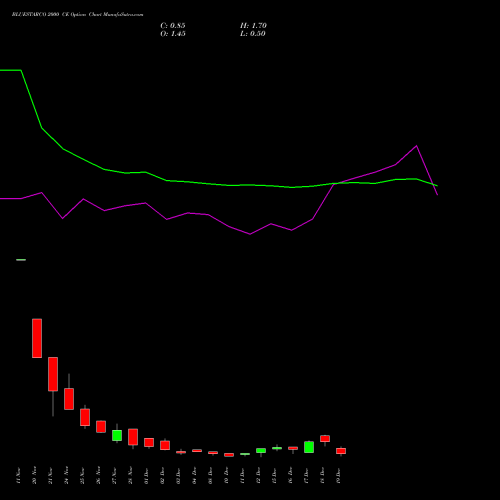
Task: Click the green line's flat top-left start
Action: tap(11, 70)
